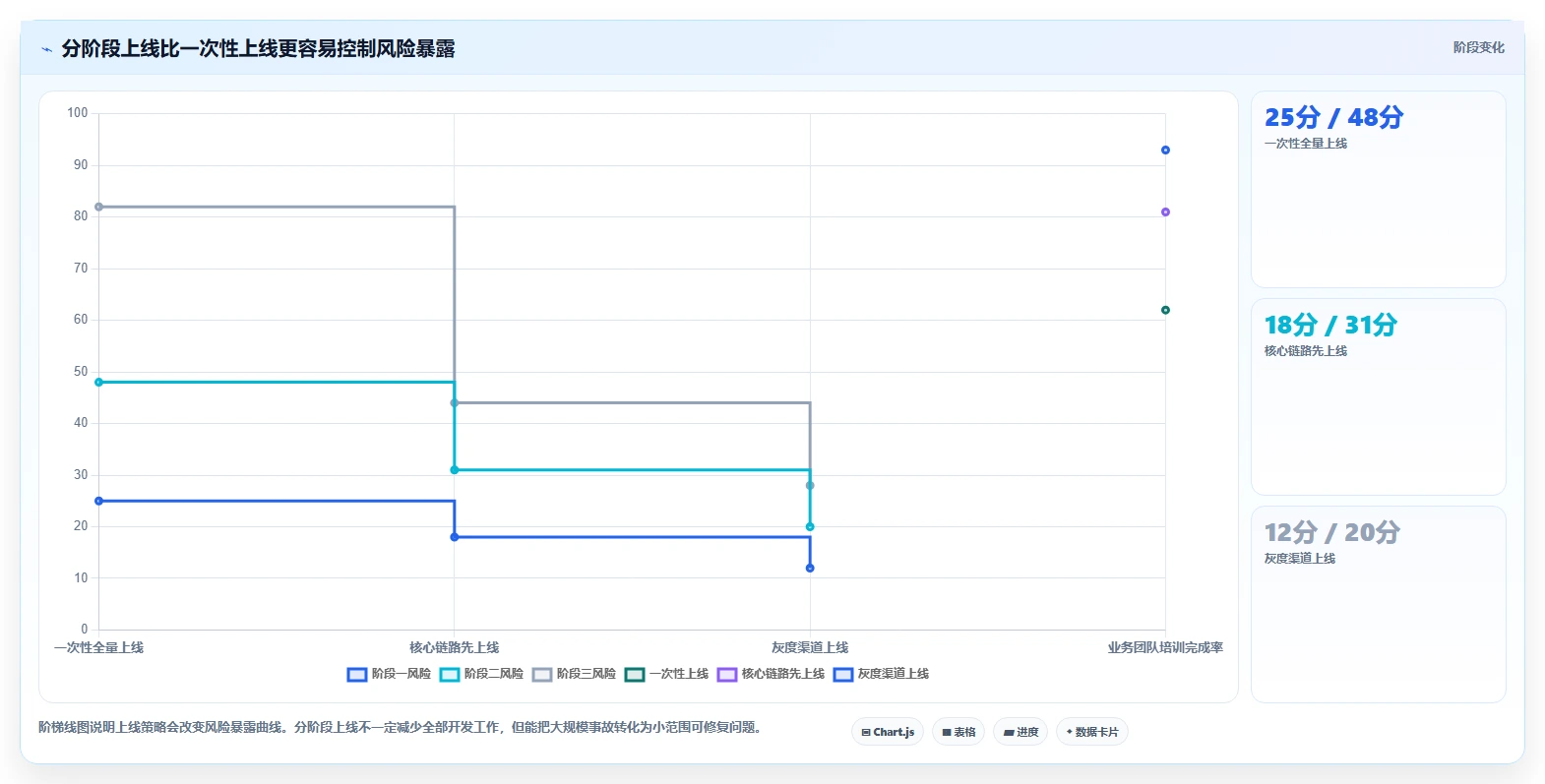The height and width of the screenshot is (784, 1545).
Task: Select the 进度 chip
Action: coord(1020,732)
